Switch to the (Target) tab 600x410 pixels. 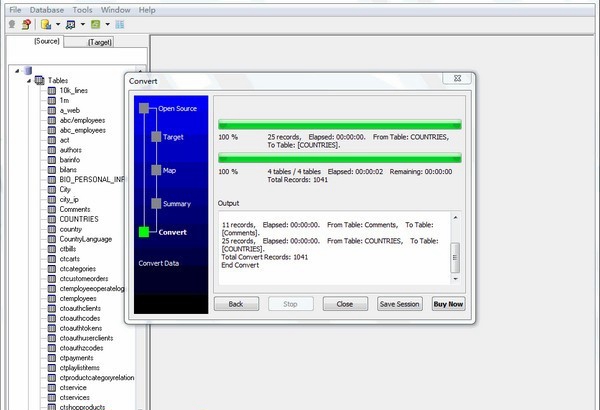pos(100,42)
